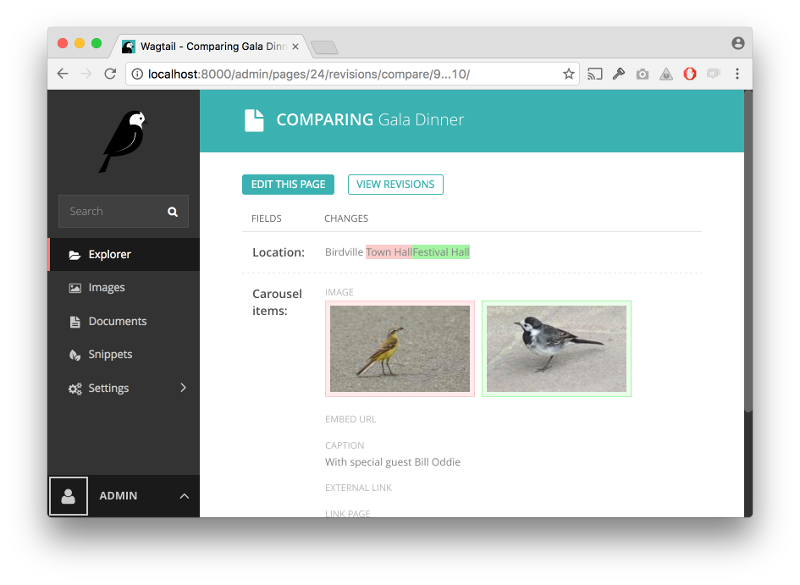The height and width of the screenshot is (585, 800).
Task: Reload the page with the browser refresh icon
Action: click(x=110, y=74)
